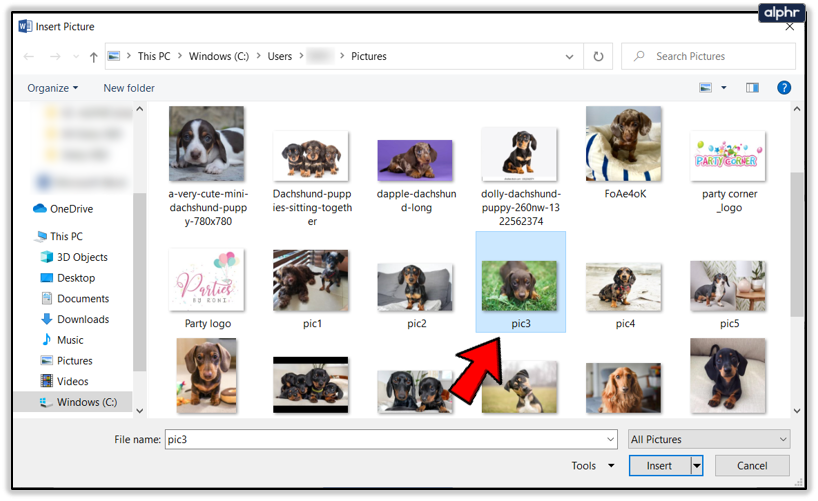Open the Videos folder in sidebar

click(64, 381)
